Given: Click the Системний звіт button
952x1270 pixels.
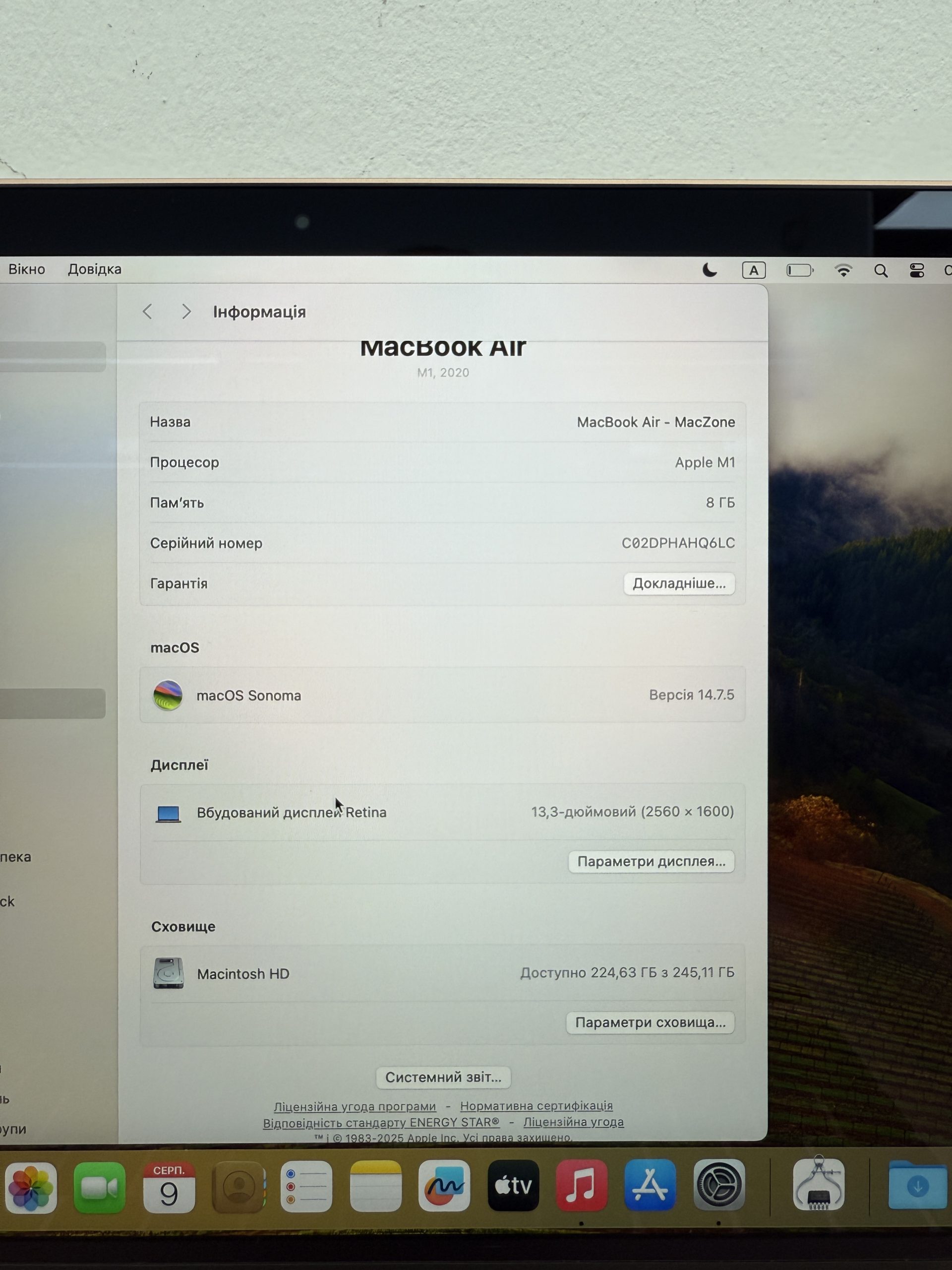Looking at the screenshot, I should 443,1077.
